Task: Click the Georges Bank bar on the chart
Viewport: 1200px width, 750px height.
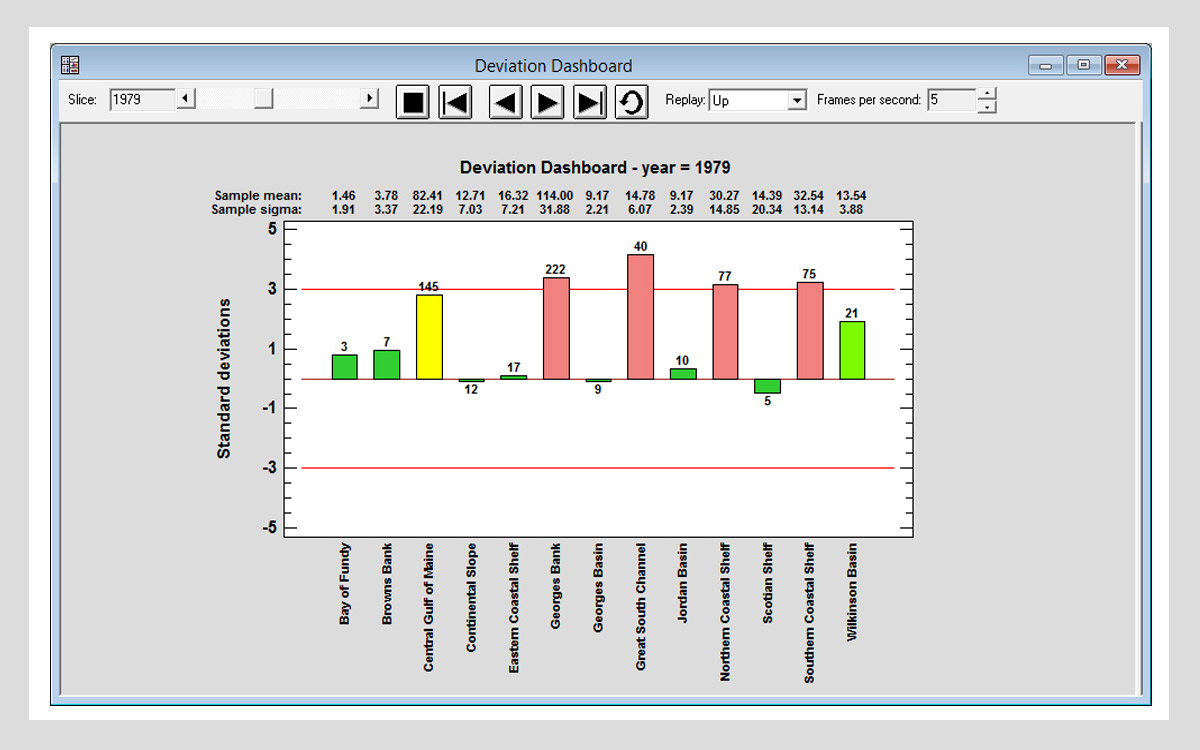Action: (556, 330)
